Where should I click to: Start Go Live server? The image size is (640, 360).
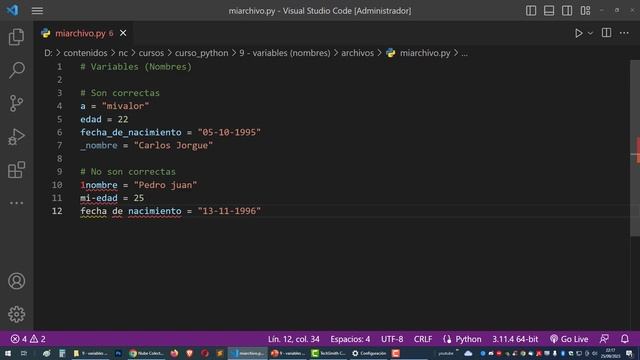pyautogui.click(x=569, y=339)
